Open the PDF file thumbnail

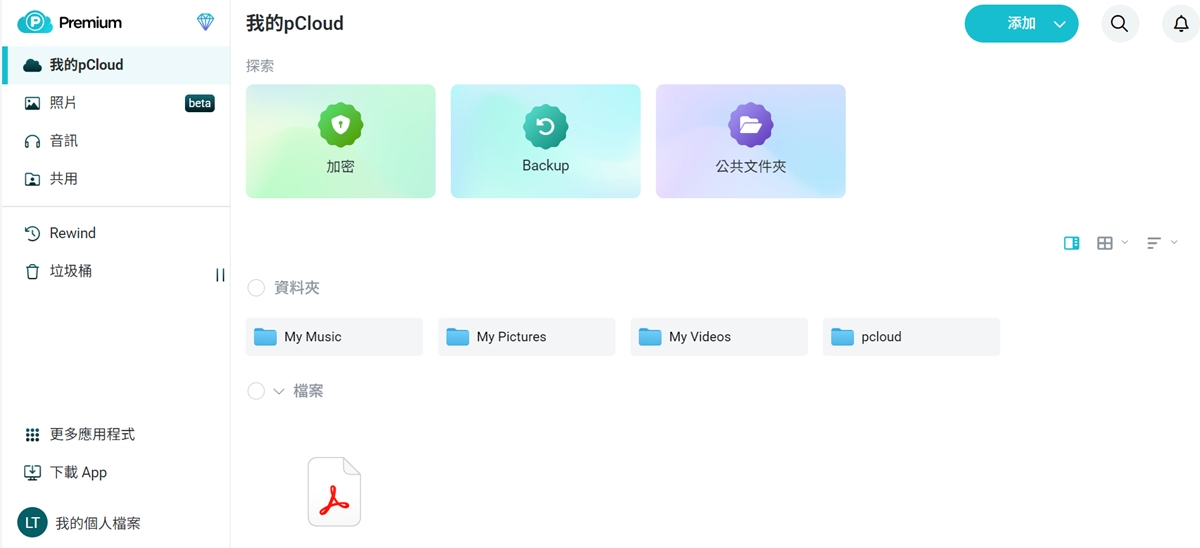coord(334,492)
